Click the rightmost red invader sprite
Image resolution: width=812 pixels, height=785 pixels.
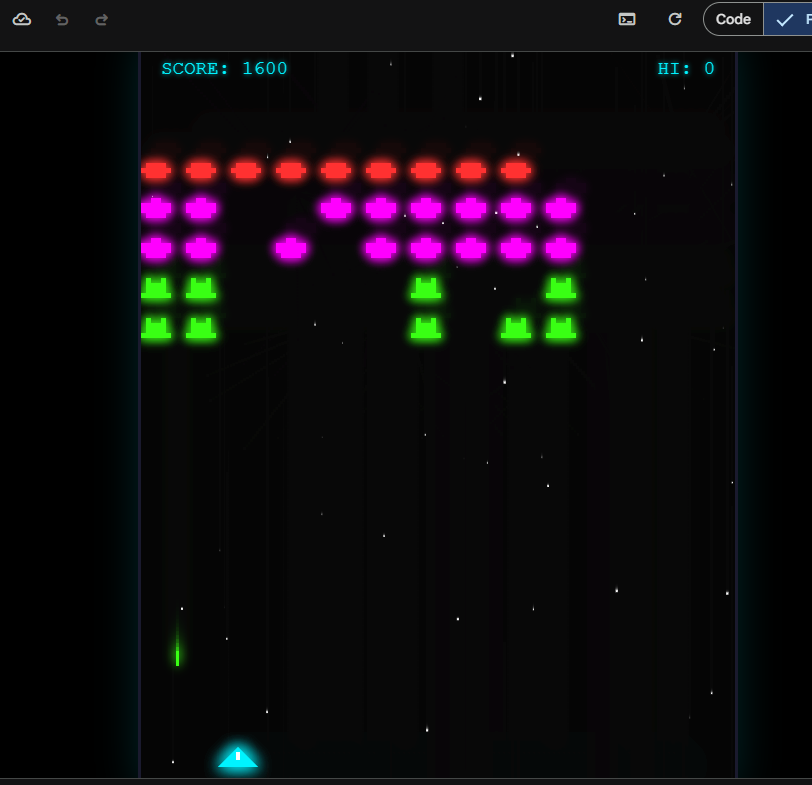[x=516, y=170]
